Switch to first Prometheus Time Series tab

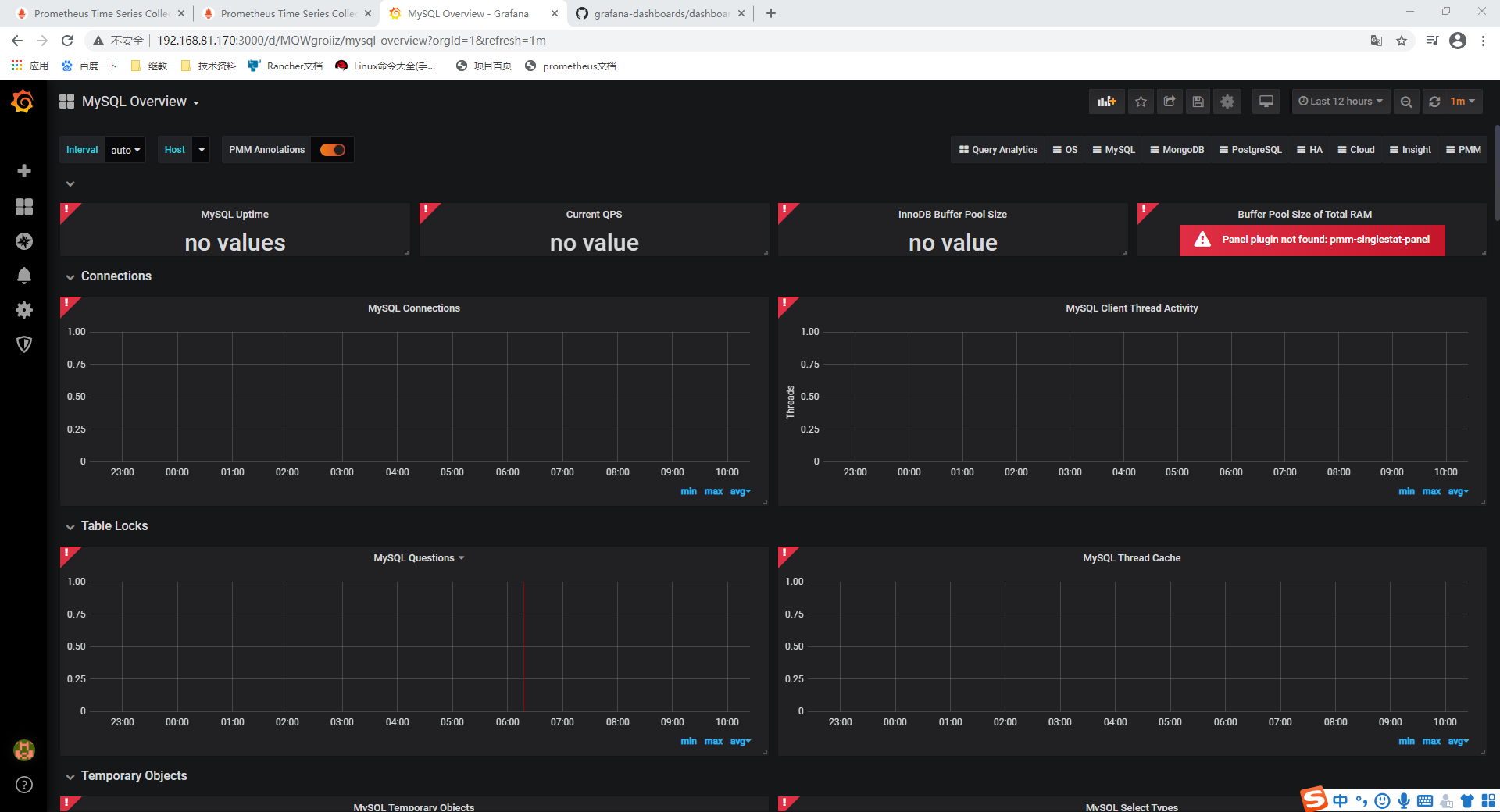100,13
